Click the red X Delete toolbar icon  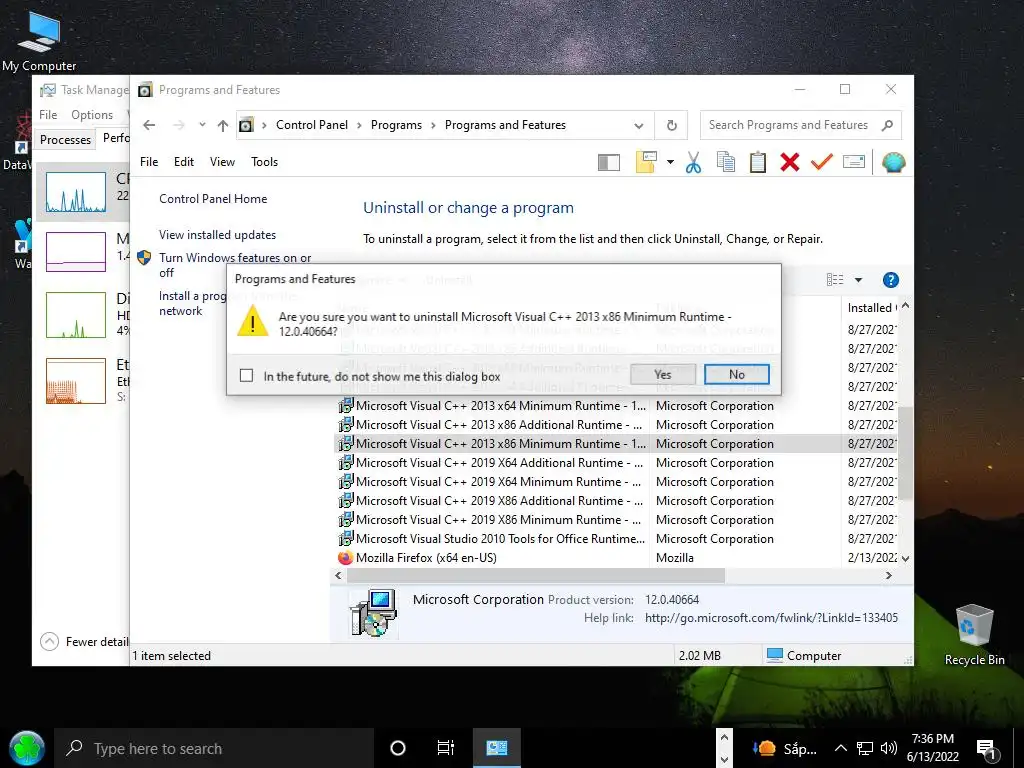point(790,162)
